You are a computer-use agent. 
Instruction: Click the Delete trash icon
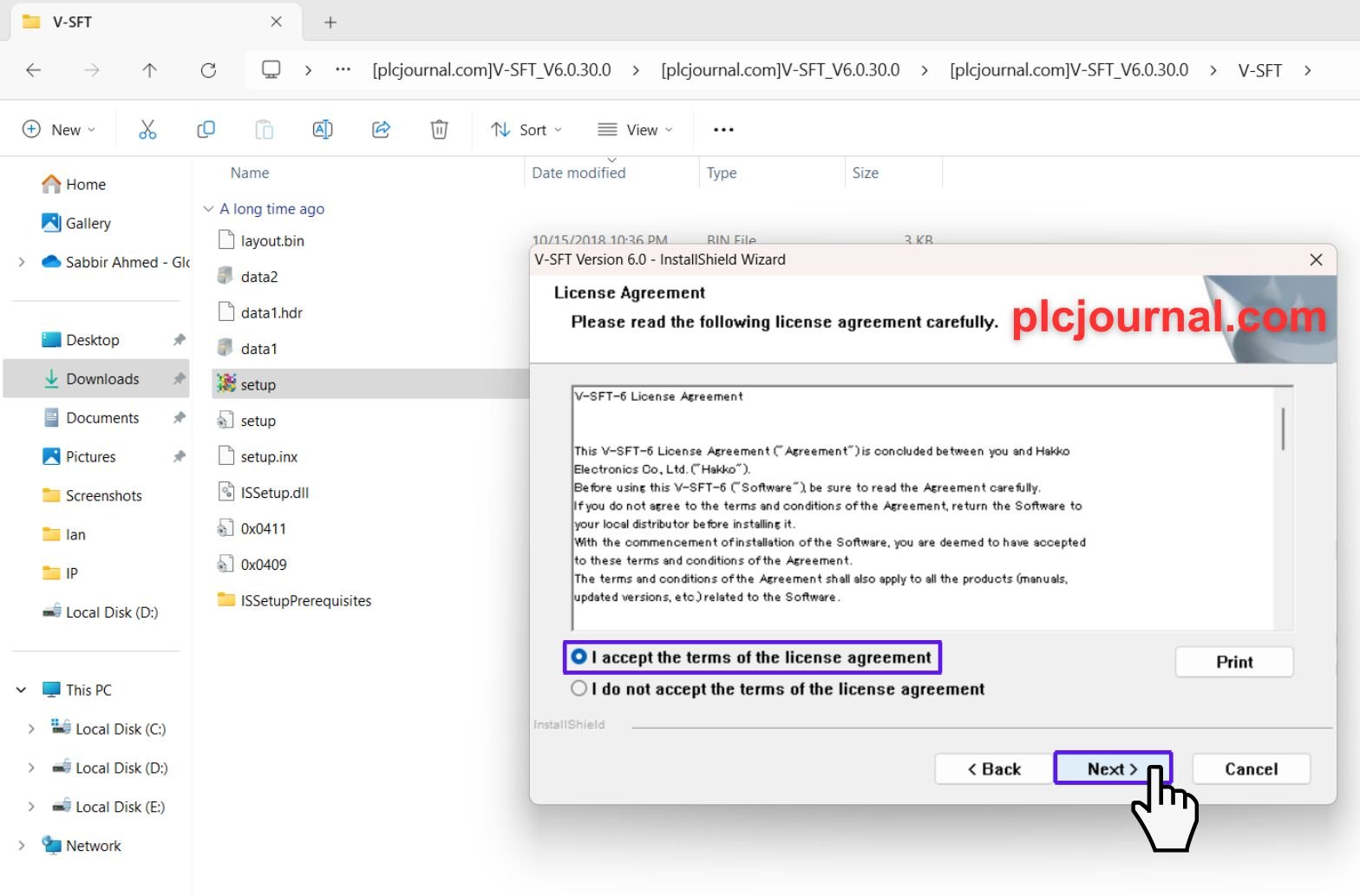[440, 129]
